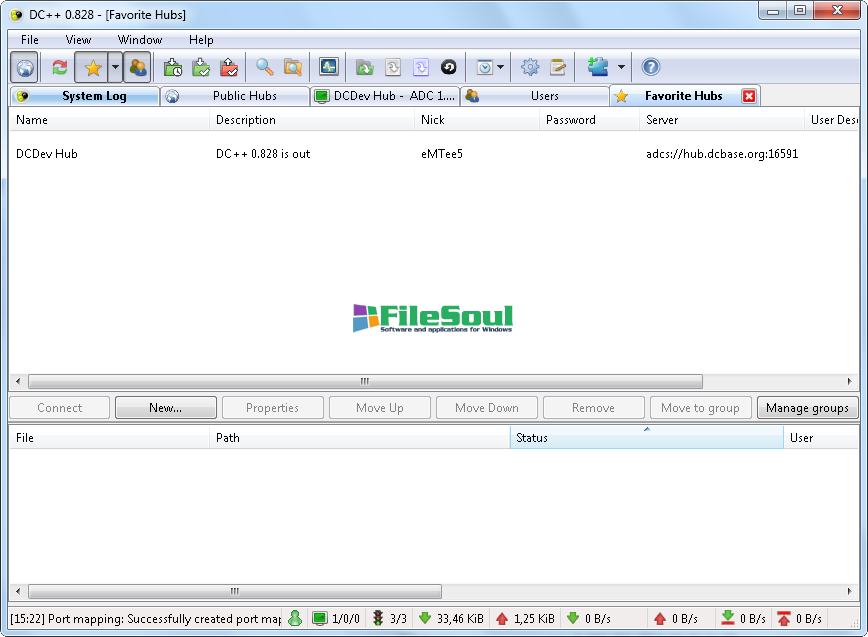Viewport: 868px width, 637px height.
Task: Click right arrow of hub list scrollbar
Action: click(849, 381)
